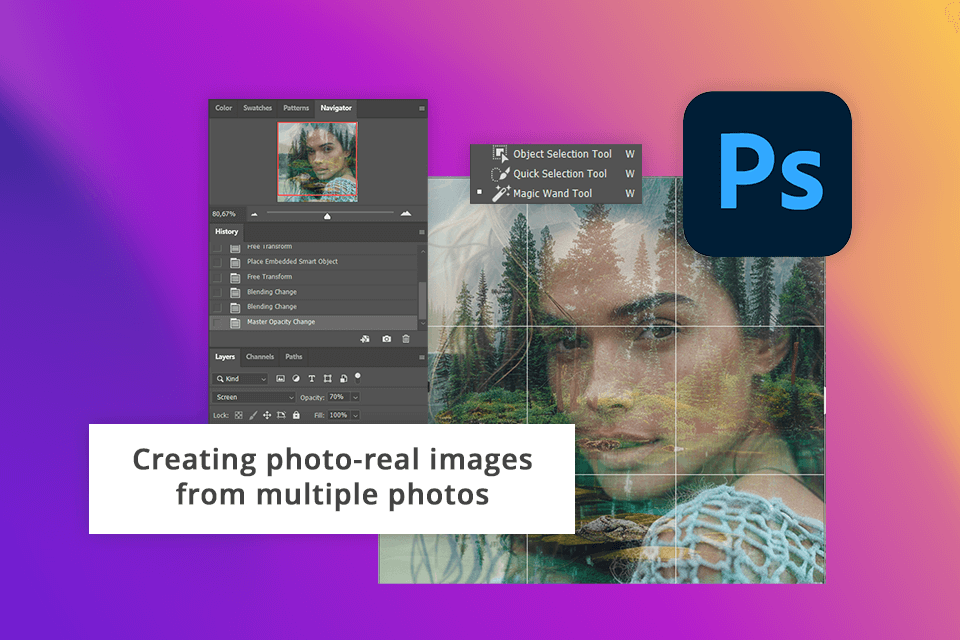Viewport: 960px width, 640px height.
Task: Filter for smart objects
Action: [343, 378]
